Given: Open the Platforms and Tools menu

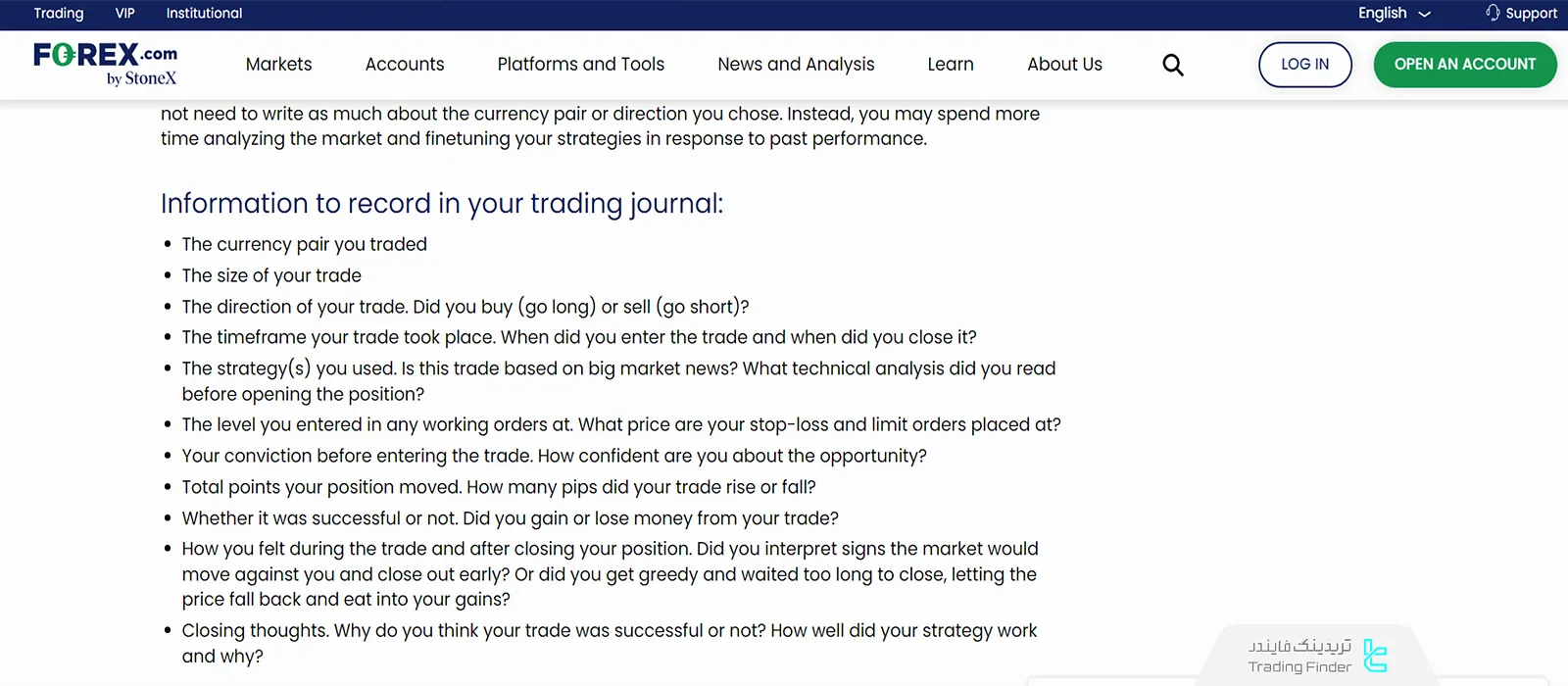Looking at the screenshot, I should point(581,65).
